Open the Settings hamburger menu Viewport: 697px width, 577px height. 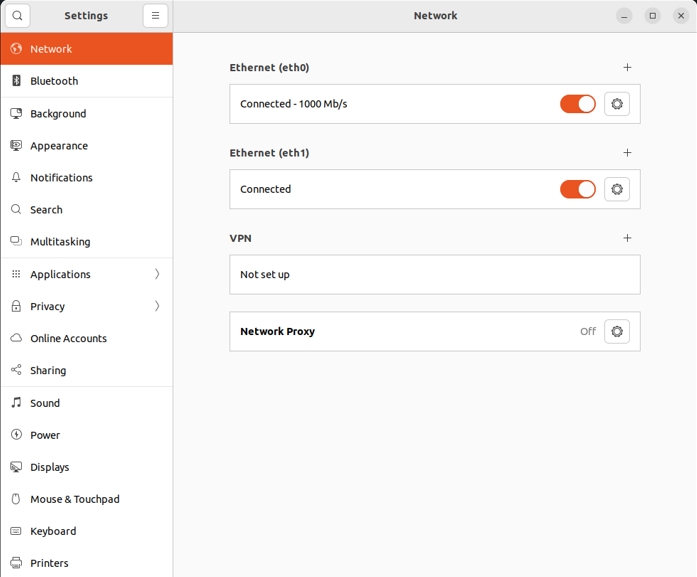coord(155,16)
